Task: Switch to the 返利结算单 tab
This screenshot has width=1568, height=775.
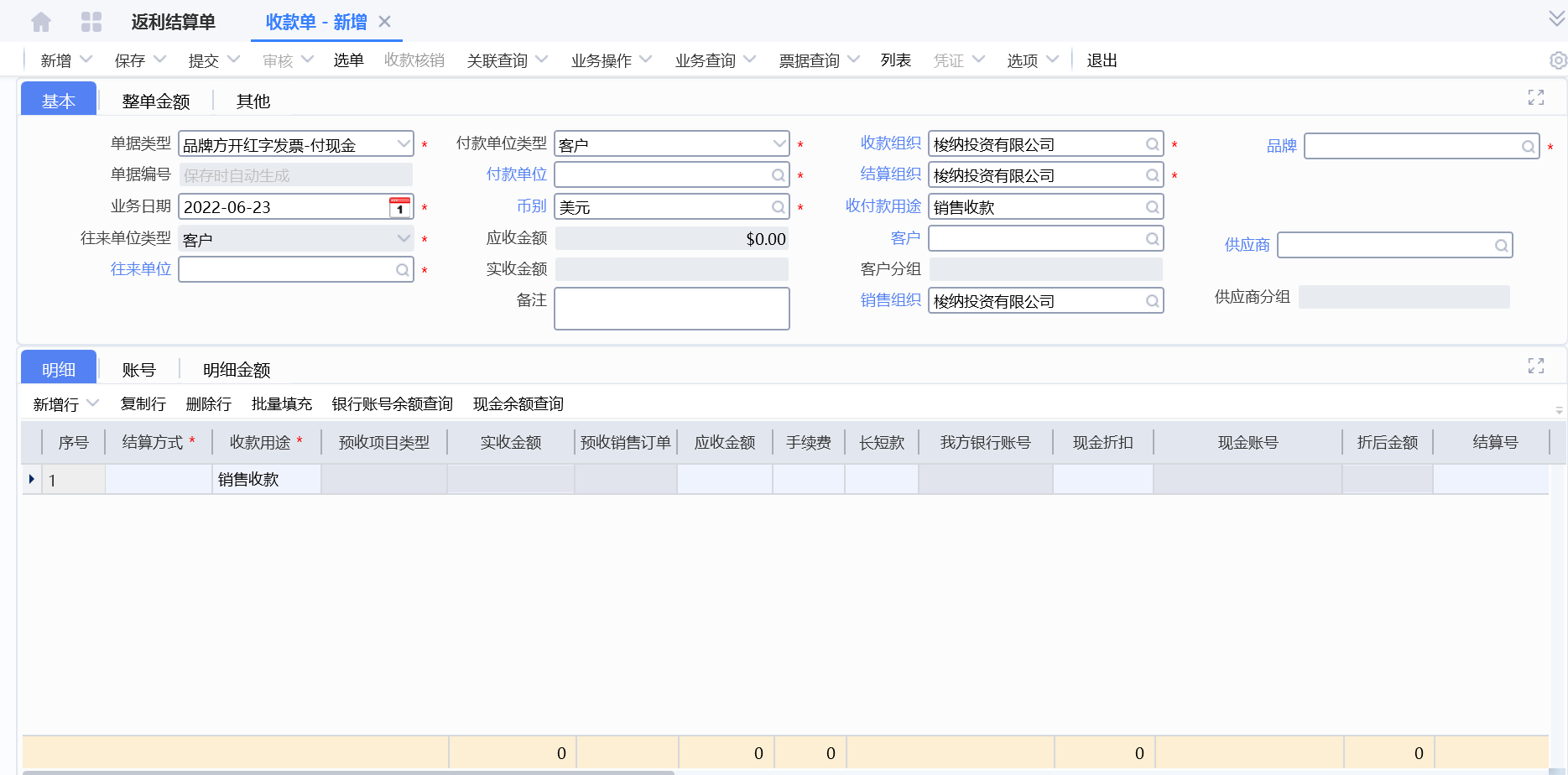Action: [174, 22]
